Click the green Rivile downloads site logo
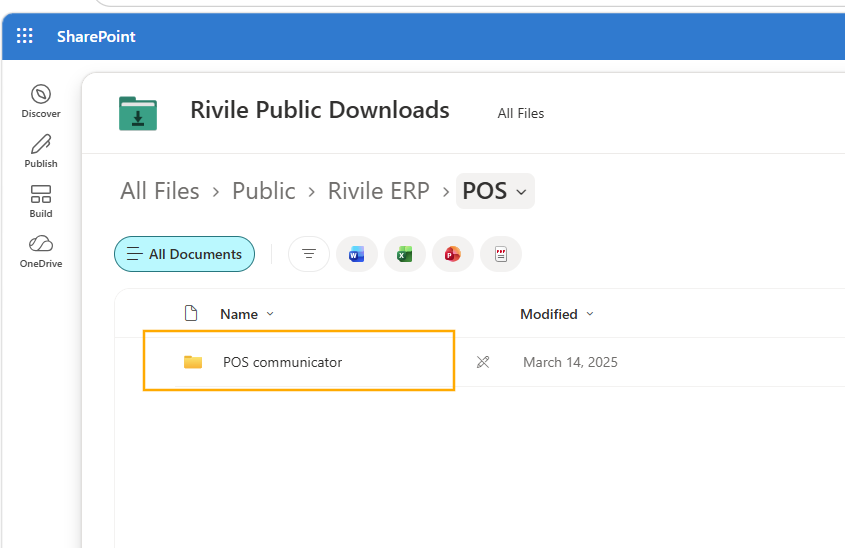This screenshot has width=845, height=548. (138, 113)
